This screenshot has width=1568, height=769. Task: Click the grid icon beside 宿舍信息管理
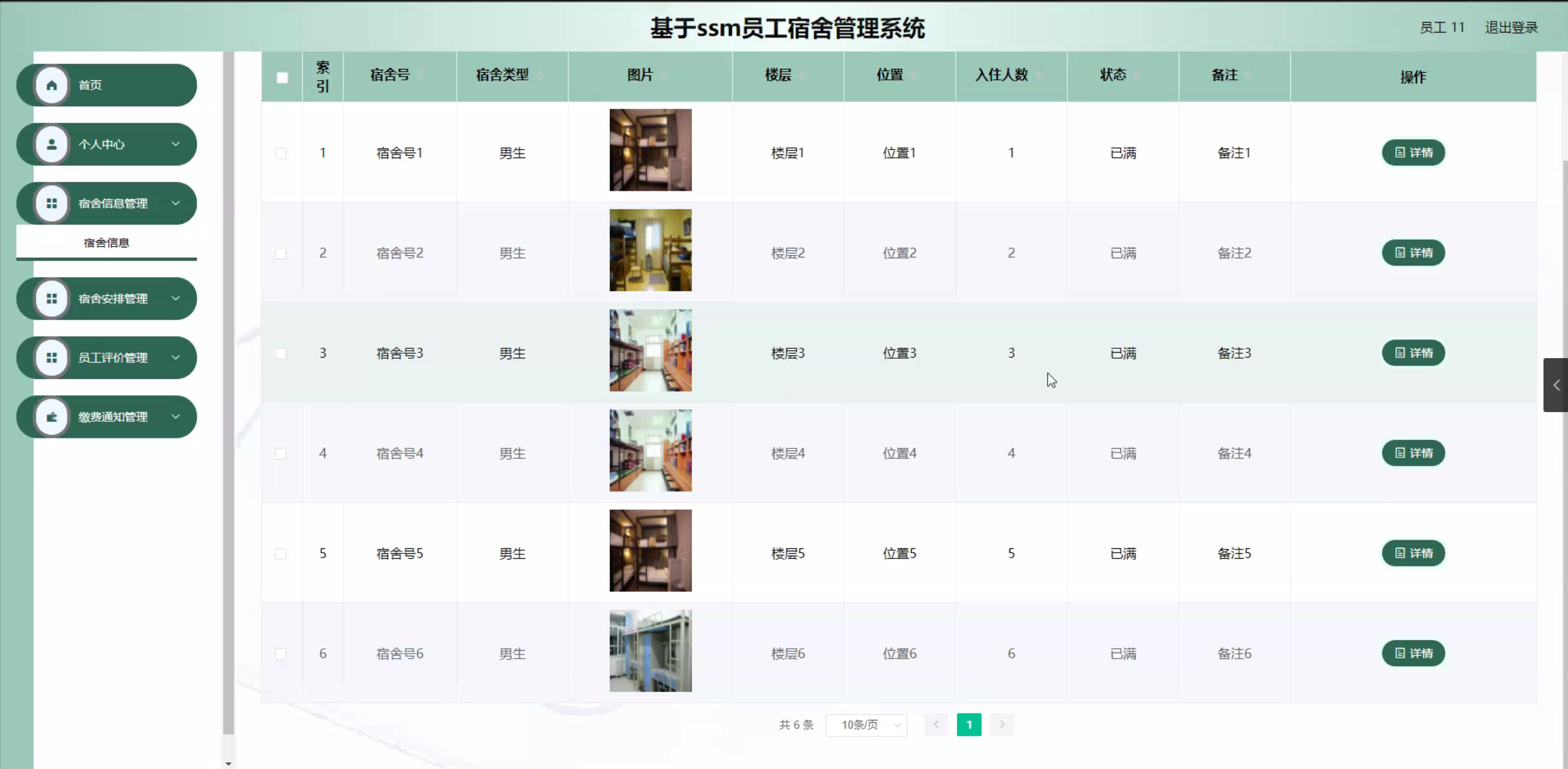coord(51,203)
